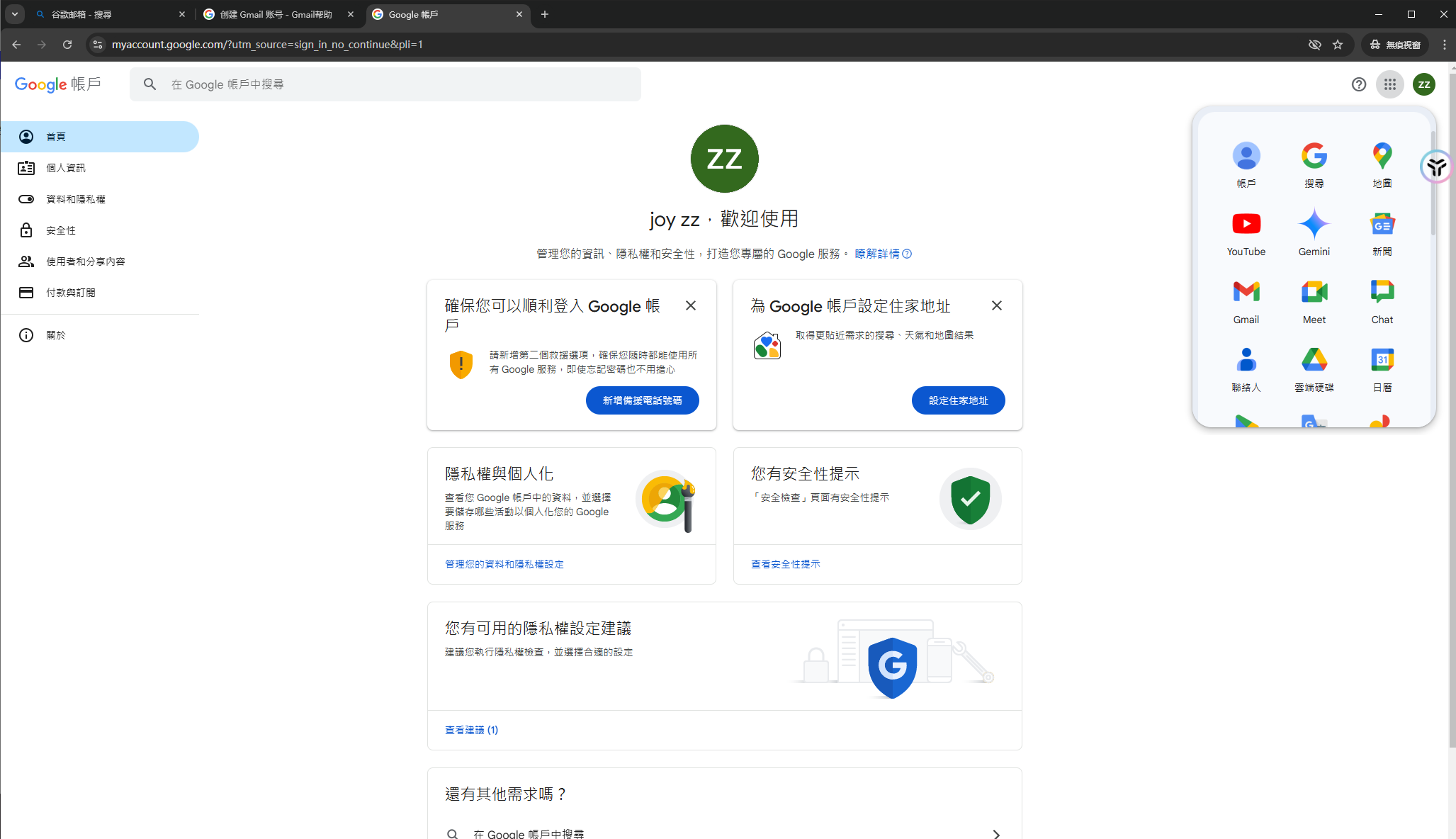Bookmark this page with star icon

pyautogui.click(x=1338, y=45)
